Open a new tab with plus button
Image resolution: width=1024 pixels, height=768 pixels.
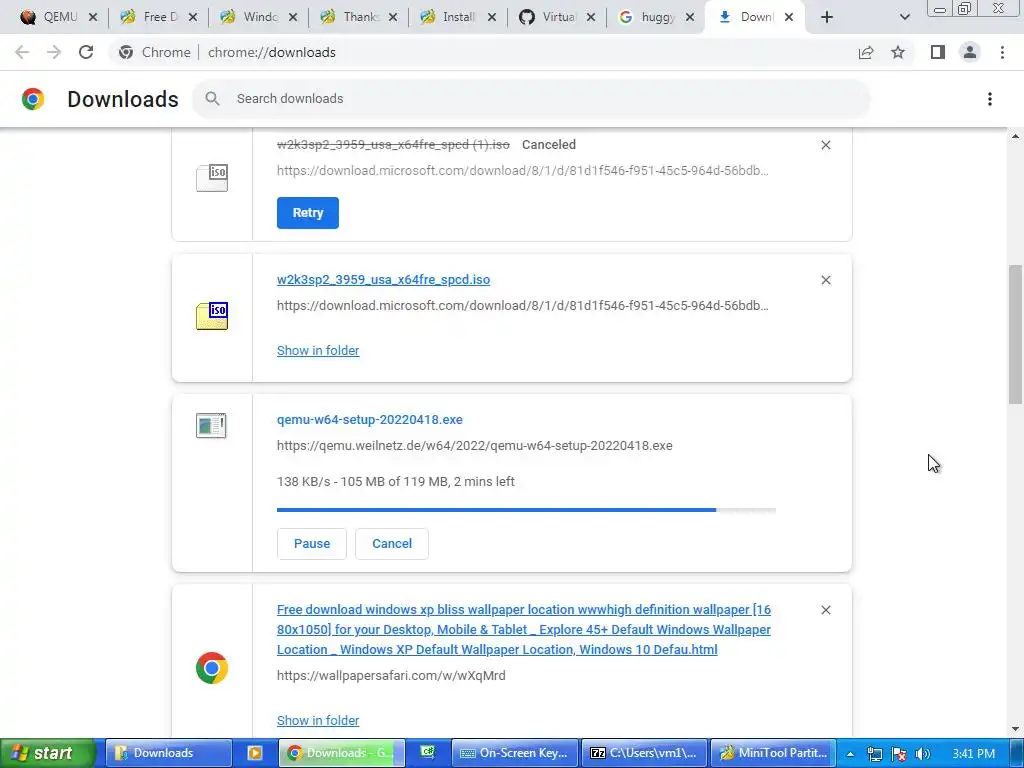point(827,18)
